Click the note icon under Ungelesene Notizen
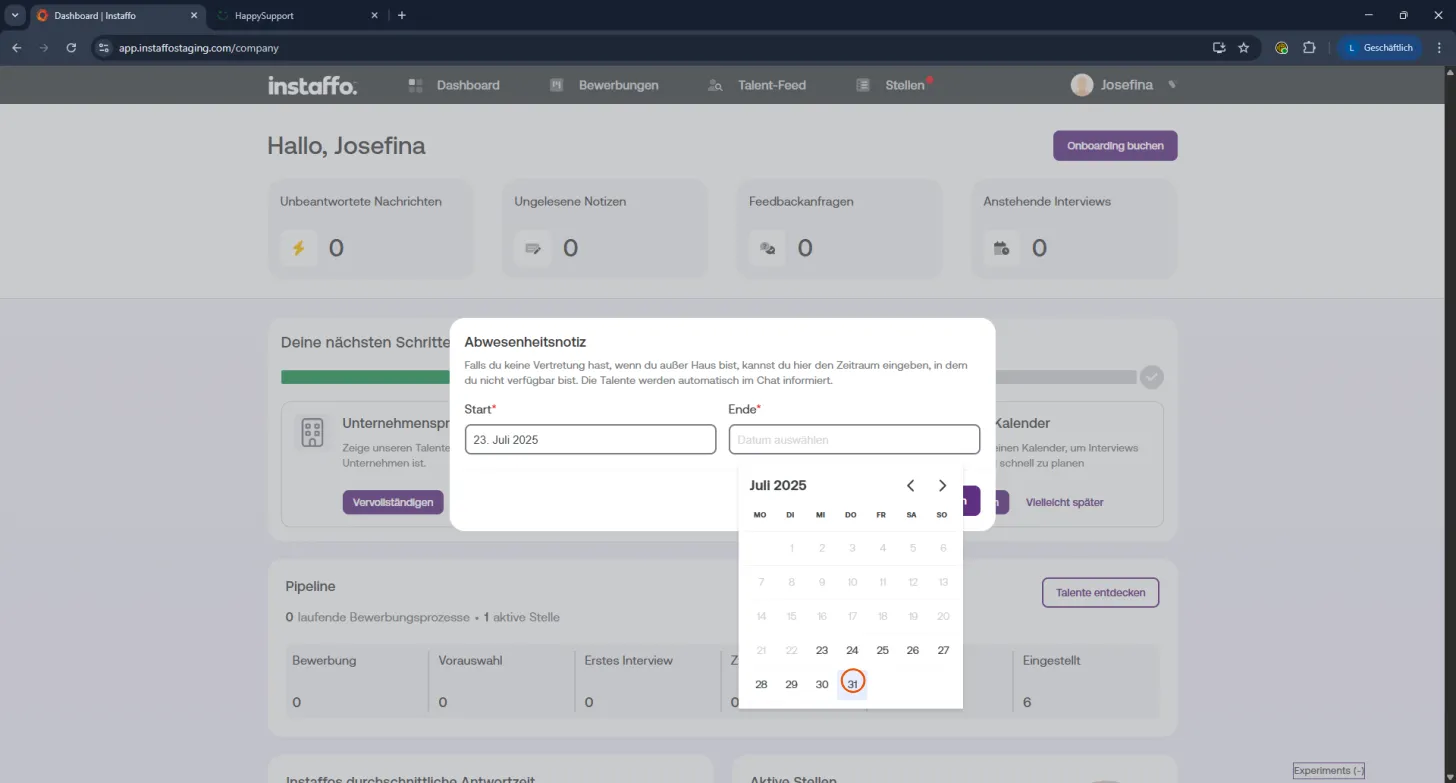 tap(532, 248)
